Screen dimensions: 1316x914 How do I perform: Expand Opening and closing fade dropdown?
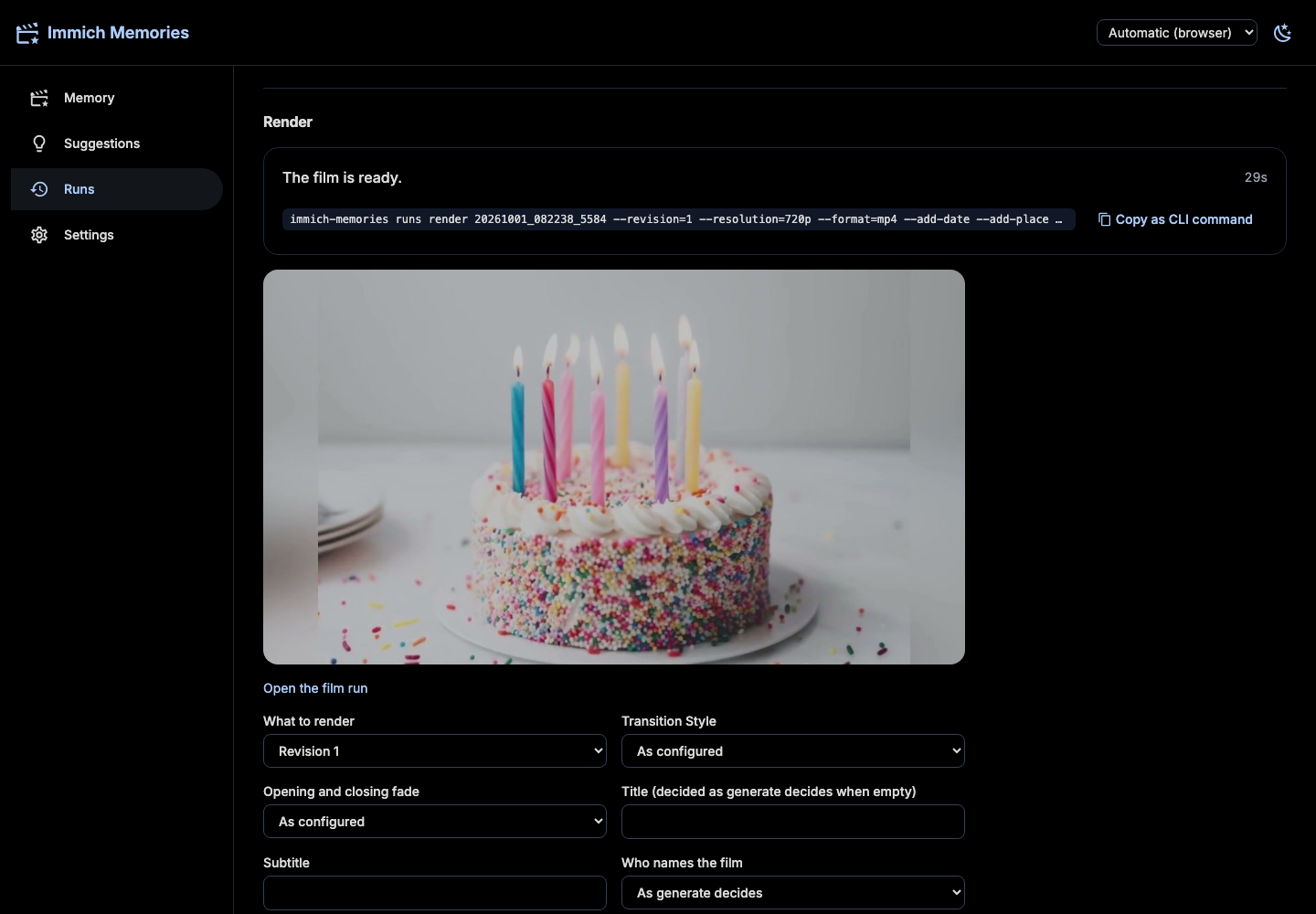[x=435, y=822]
